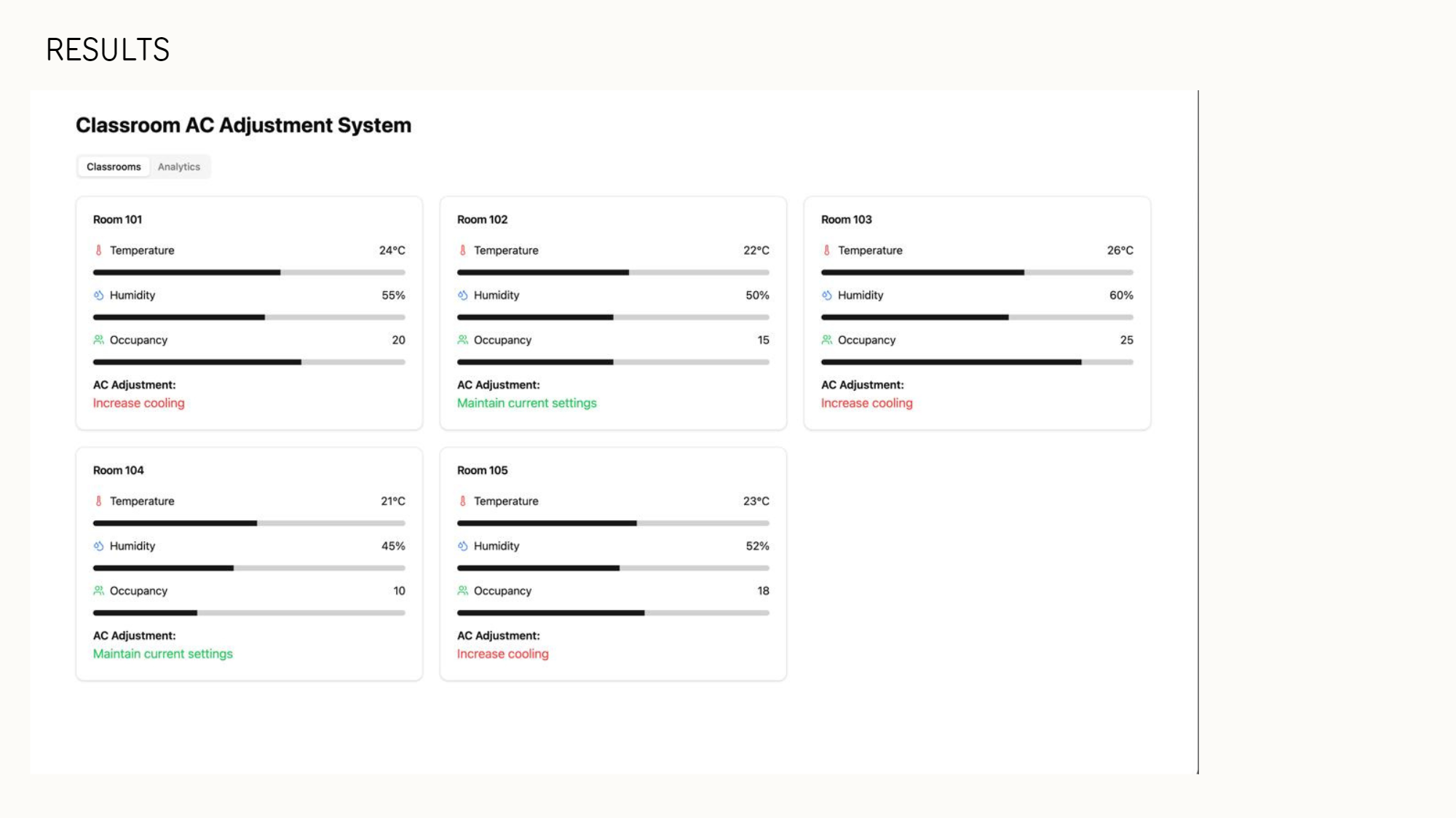This screenshot has width=1456, height=818.
Task: Click Room 102 thermometer icon
Action: click(x=463, y=250)
